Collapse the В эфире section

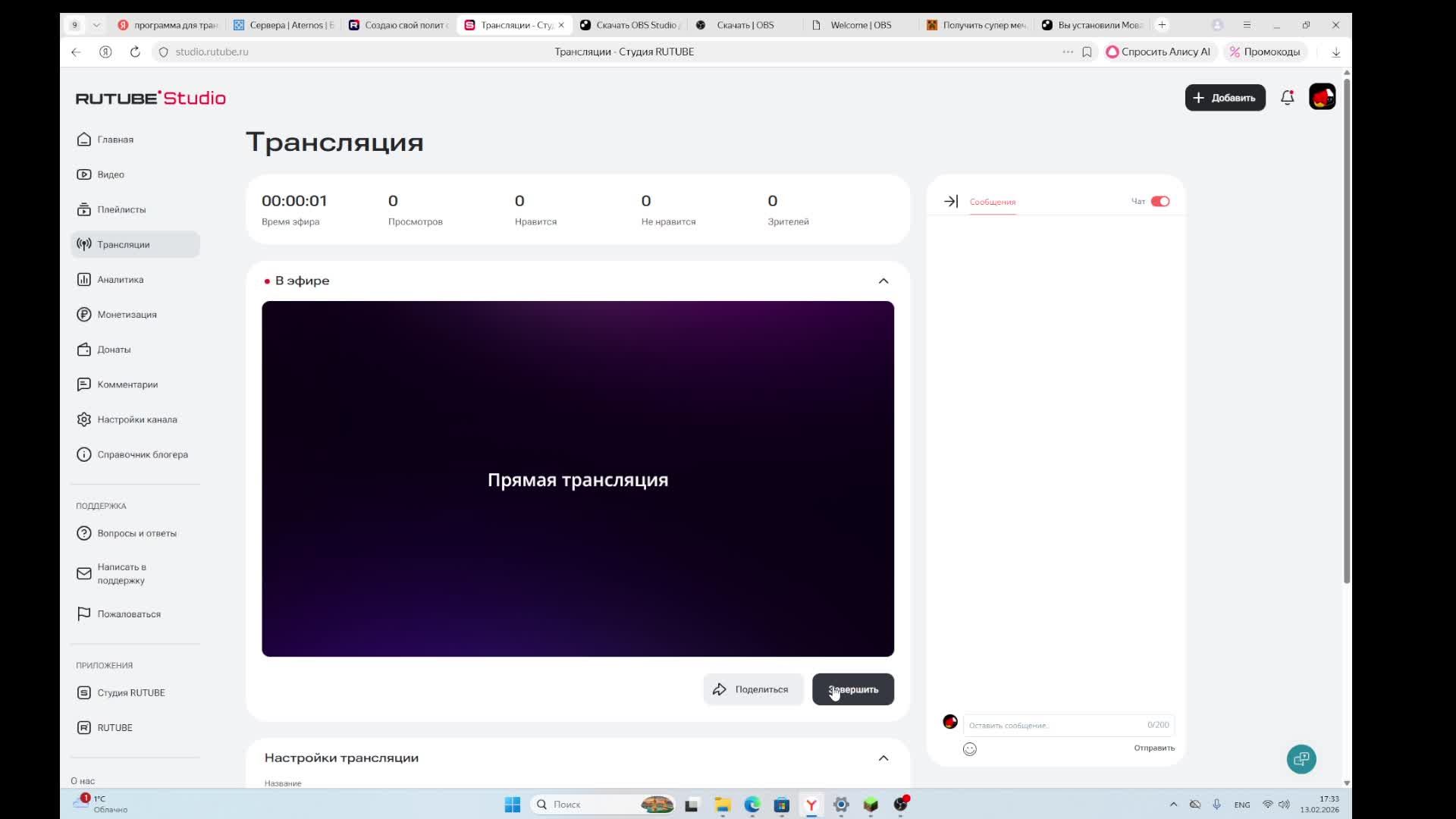click(883, 281)
